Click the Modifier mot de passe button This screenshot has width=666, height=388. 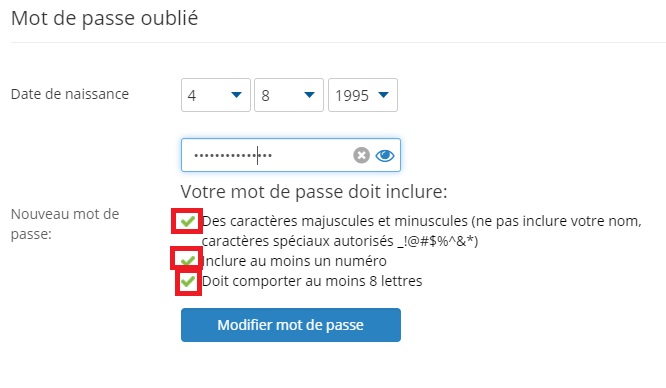(291, 325)
